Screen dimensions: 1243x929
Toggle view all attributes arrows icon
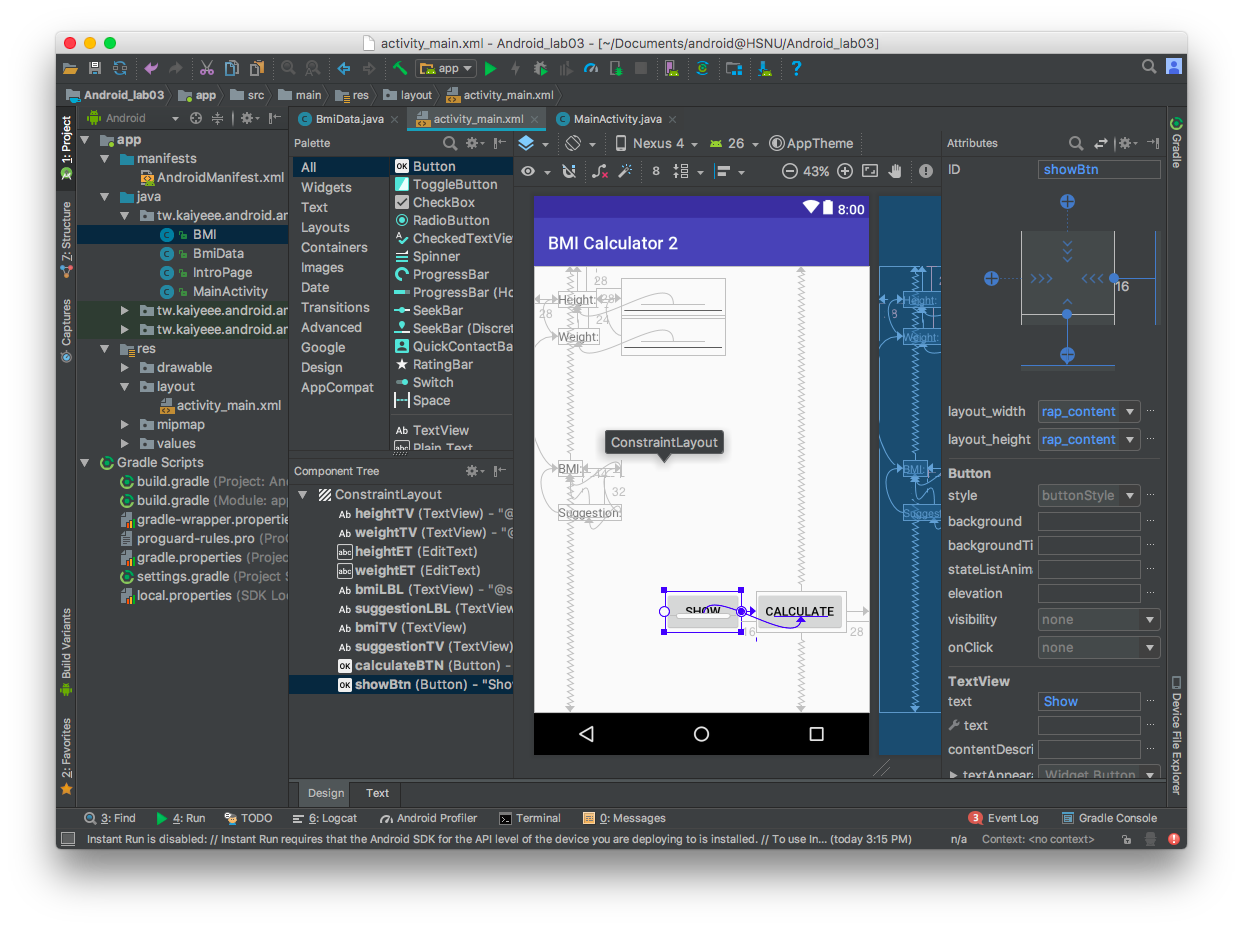1101,143
